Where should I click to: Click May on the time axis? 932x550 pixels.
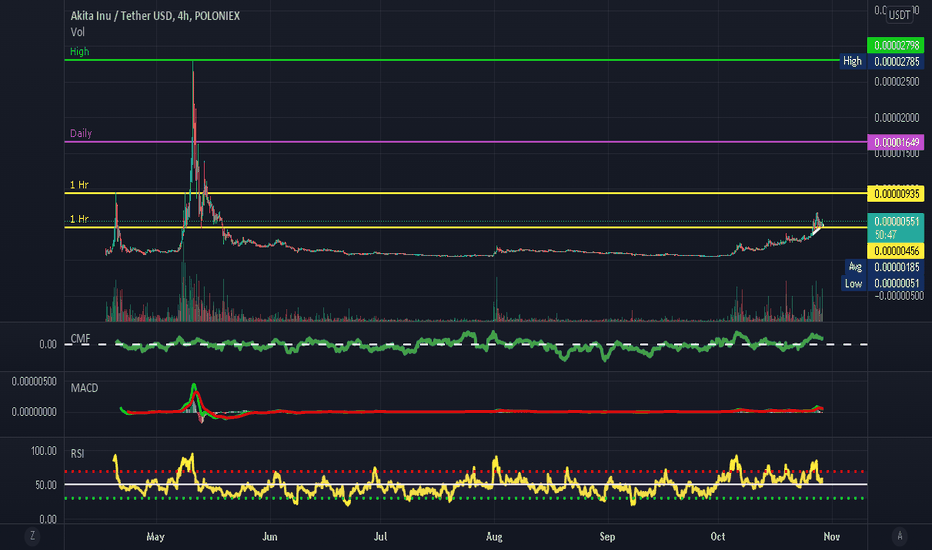pyautogui.click(x=155, y=536)
